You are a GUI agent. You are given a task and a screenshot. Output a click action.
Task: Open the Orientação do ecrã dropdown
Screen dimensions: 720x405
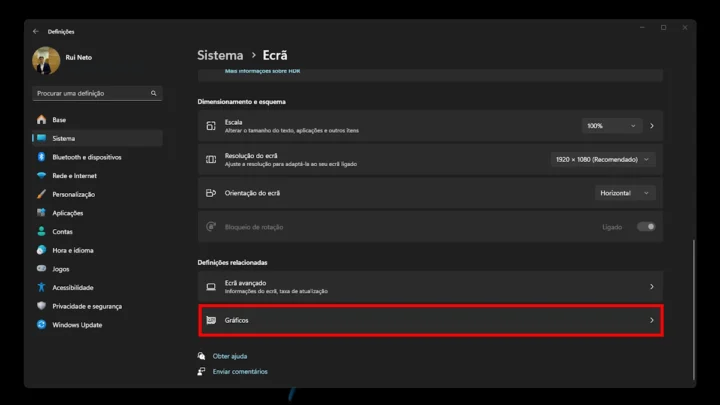click(626, 193)
